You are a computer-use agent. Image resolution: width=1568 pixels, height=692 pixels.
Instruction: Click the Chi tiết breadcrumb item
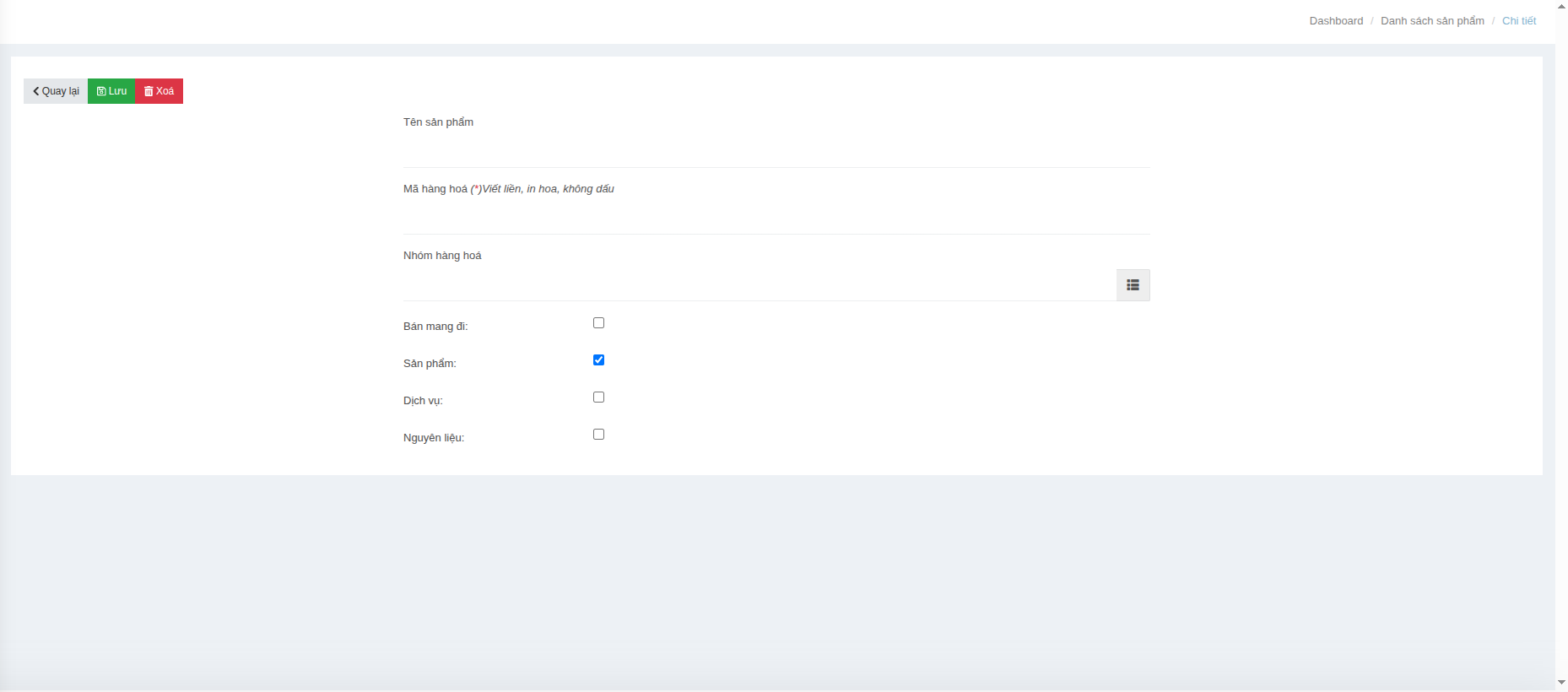coord(1518,21)
